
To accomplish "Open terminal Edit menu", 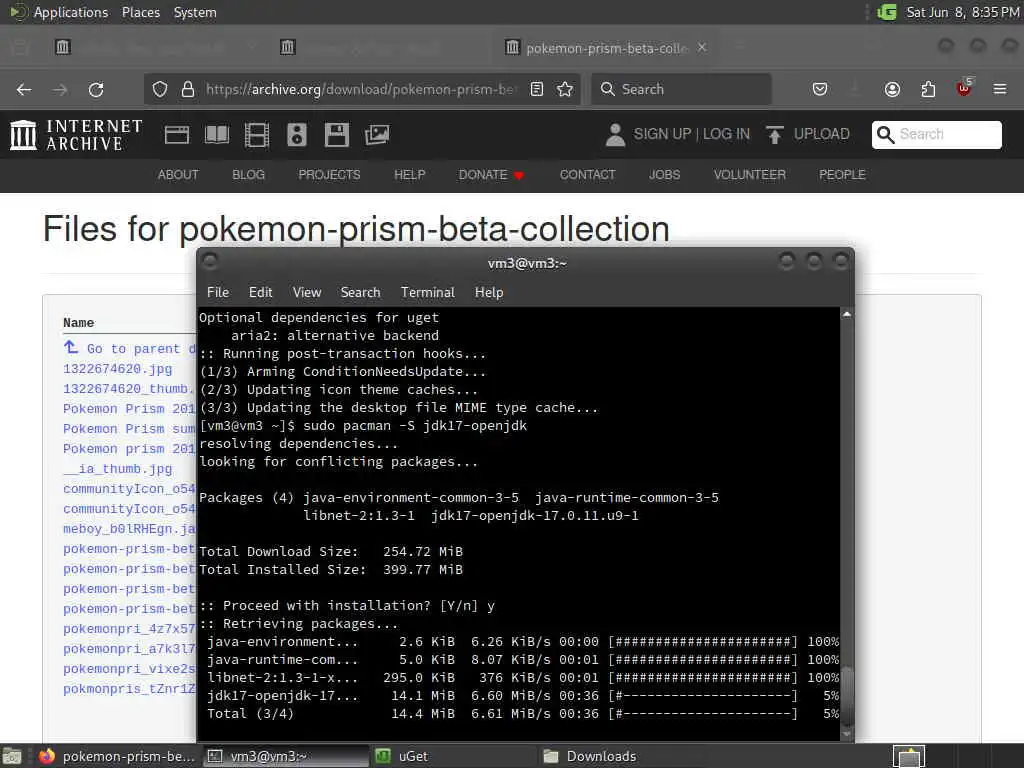I will [x=261, y=293].
